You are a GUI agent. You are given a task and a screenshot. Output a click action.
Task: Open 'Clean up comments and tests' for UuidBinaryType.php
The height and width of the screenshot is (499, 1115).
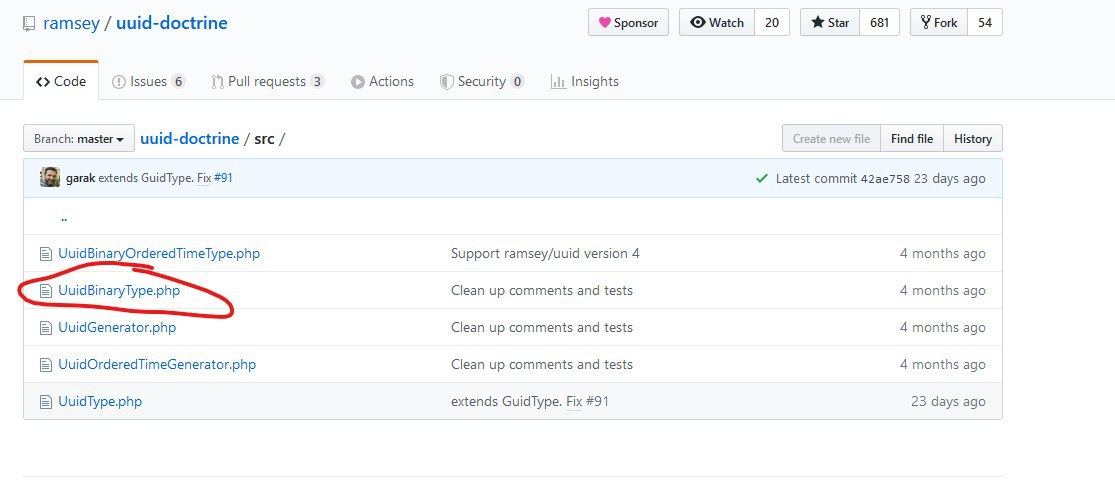pos(542,290)
